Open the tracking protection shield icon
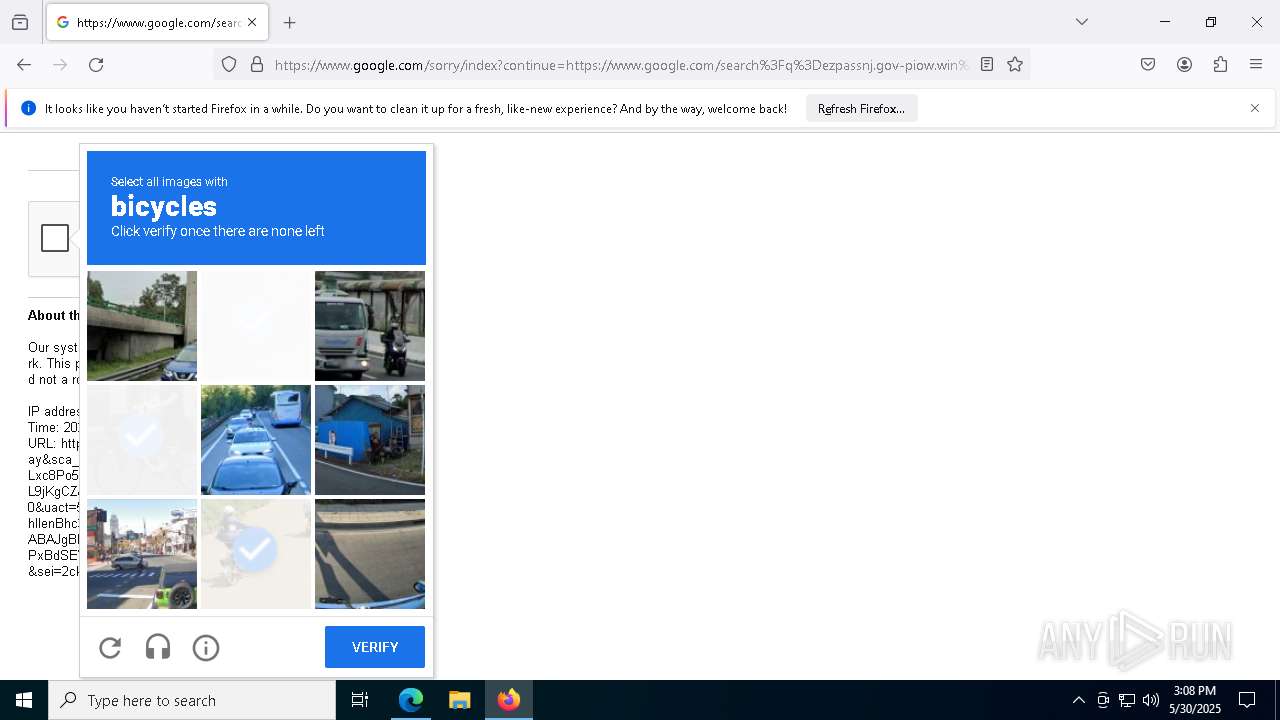 click(x=229, y=65)
